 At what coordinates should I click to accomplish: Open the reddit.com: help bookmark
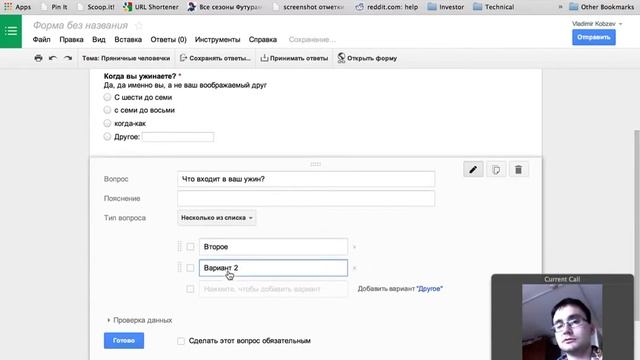pos(387,7)
